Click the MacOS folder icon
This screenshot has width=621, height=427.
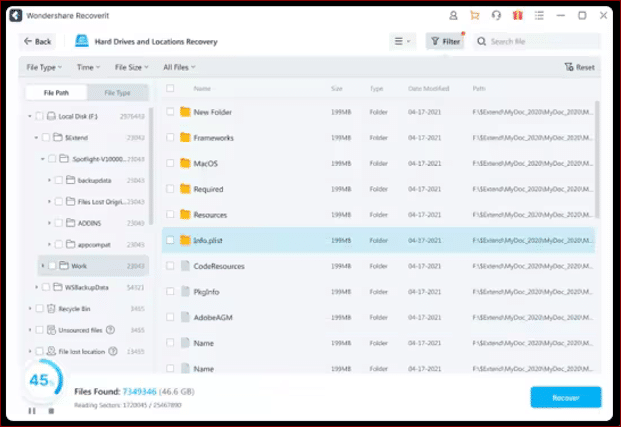tap(185, 163)
